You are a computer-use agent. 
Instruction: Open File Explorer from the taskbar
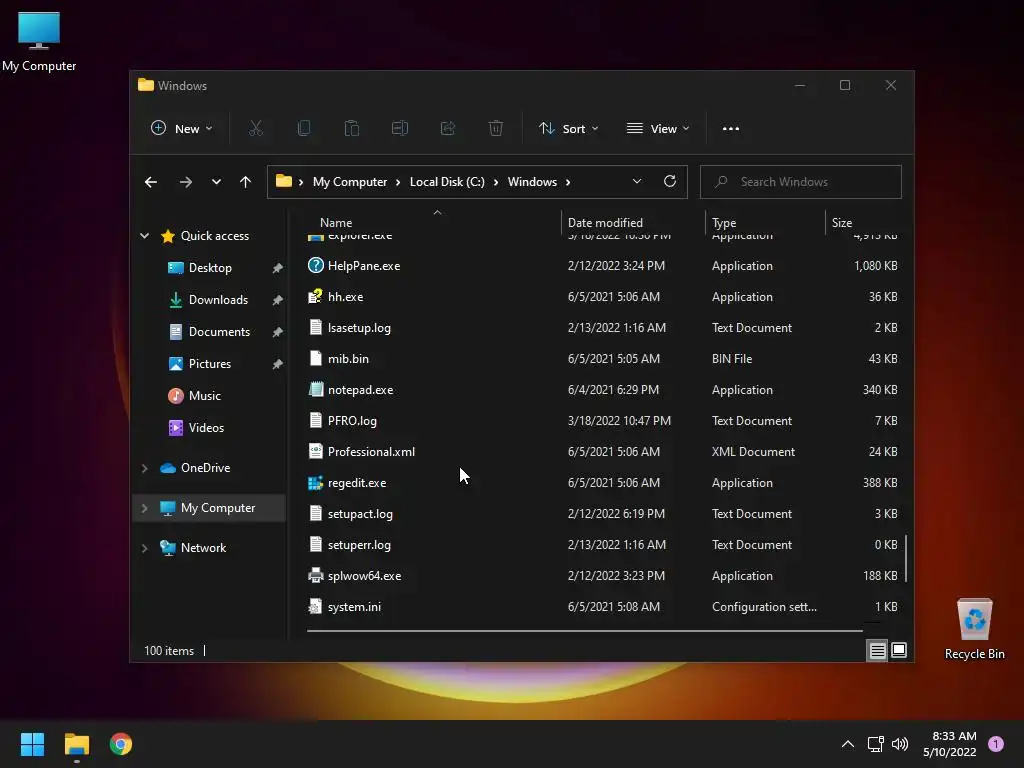[x=76, y=744]
